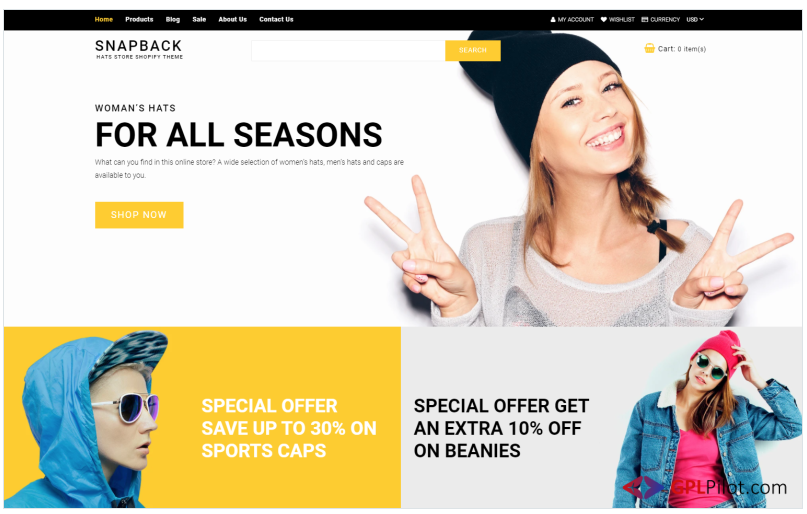The width and height of the screenshot is (807, 514).
Task: Expand the USD currency dropdown
Action: point(695,20)
